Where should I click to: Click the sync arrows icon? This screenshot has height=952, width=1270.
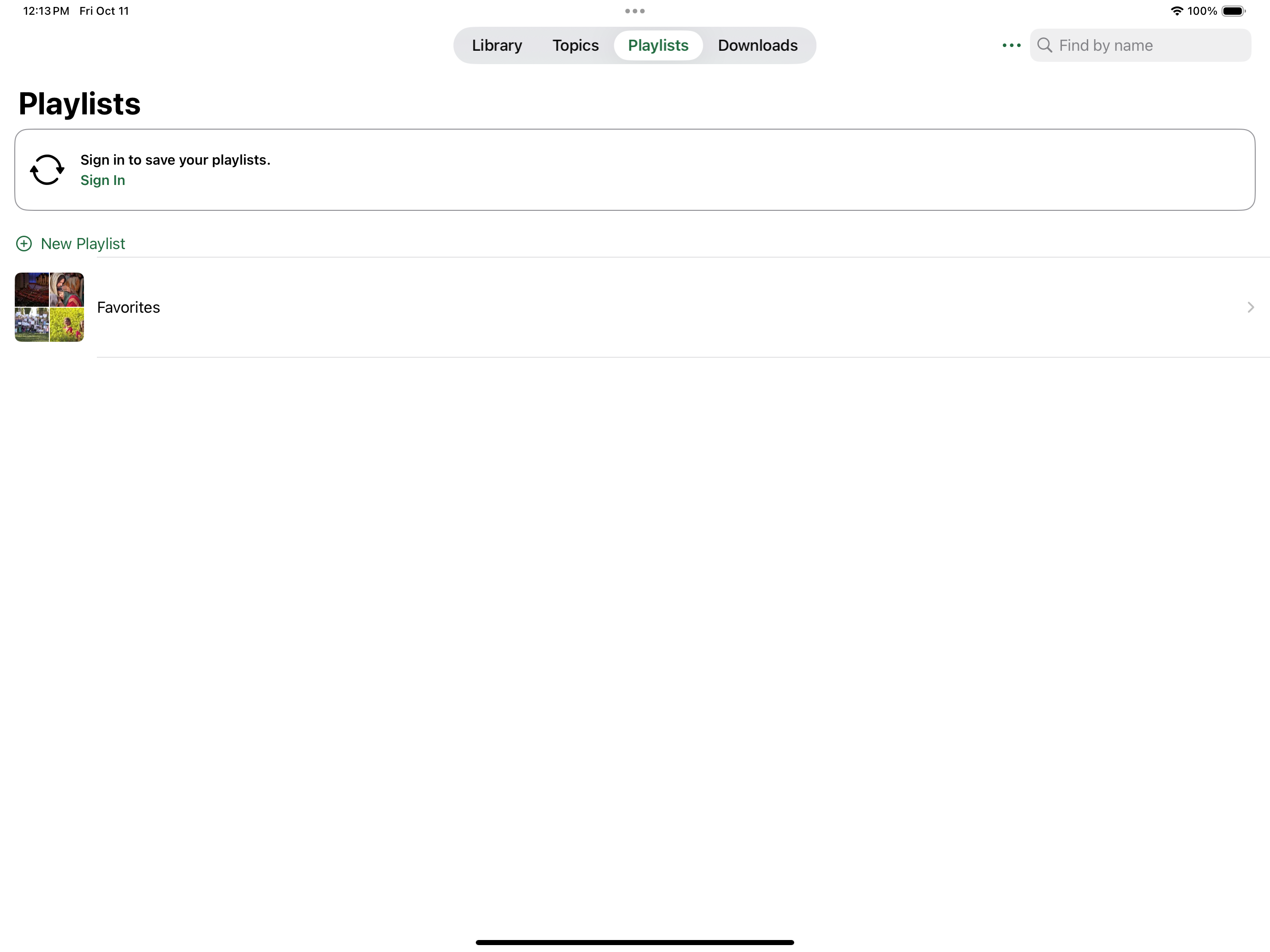(47, 170)
